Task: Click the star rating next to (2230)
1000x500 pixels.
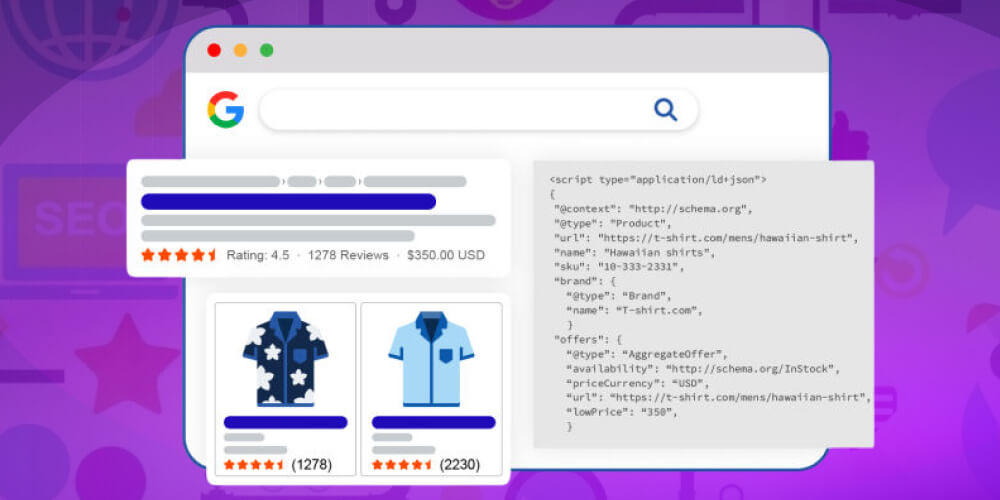Action: click(403, 465)
